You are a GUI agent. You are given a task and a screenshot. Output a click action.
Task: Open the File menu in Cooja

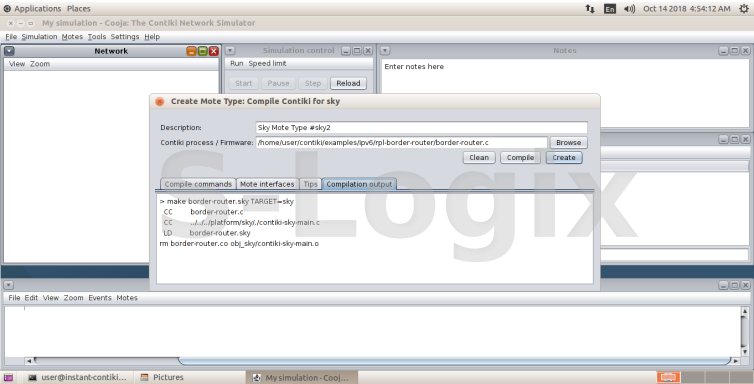11,37
